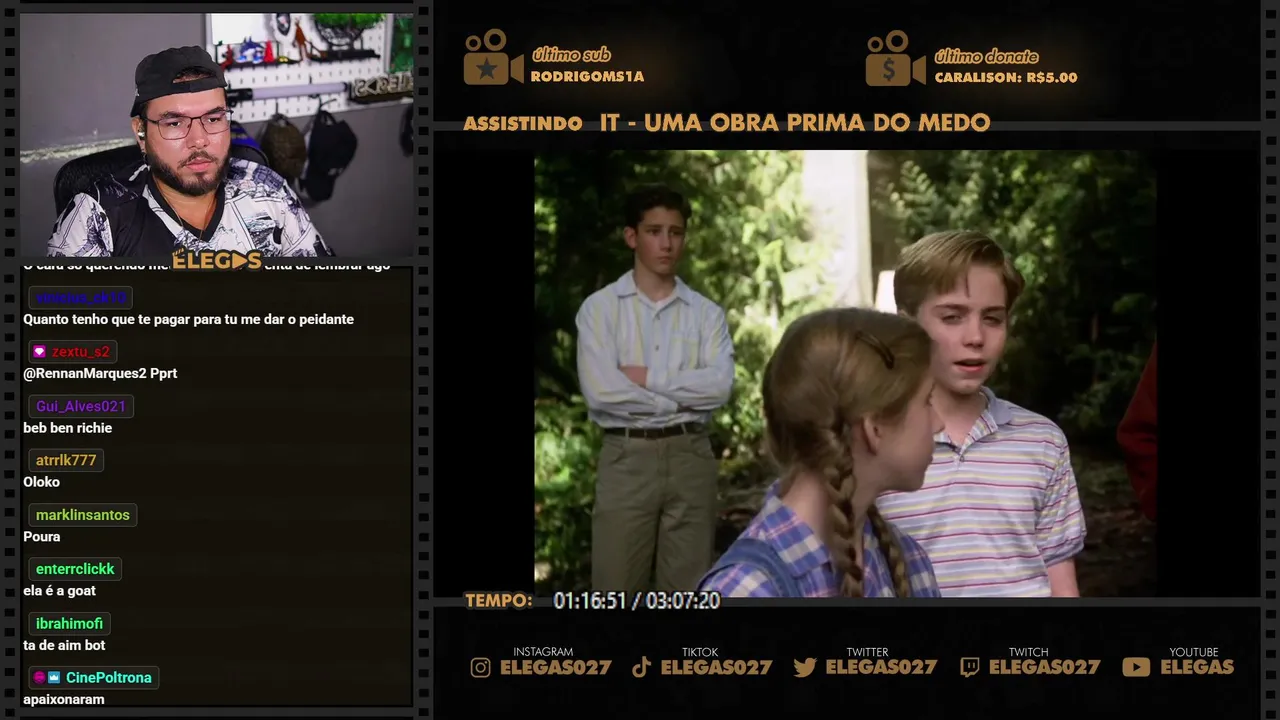Viewport: 1280px width, 720px height.
Task: Click the 'ASSISTINDO' label
Action: (x=523, y=124)
